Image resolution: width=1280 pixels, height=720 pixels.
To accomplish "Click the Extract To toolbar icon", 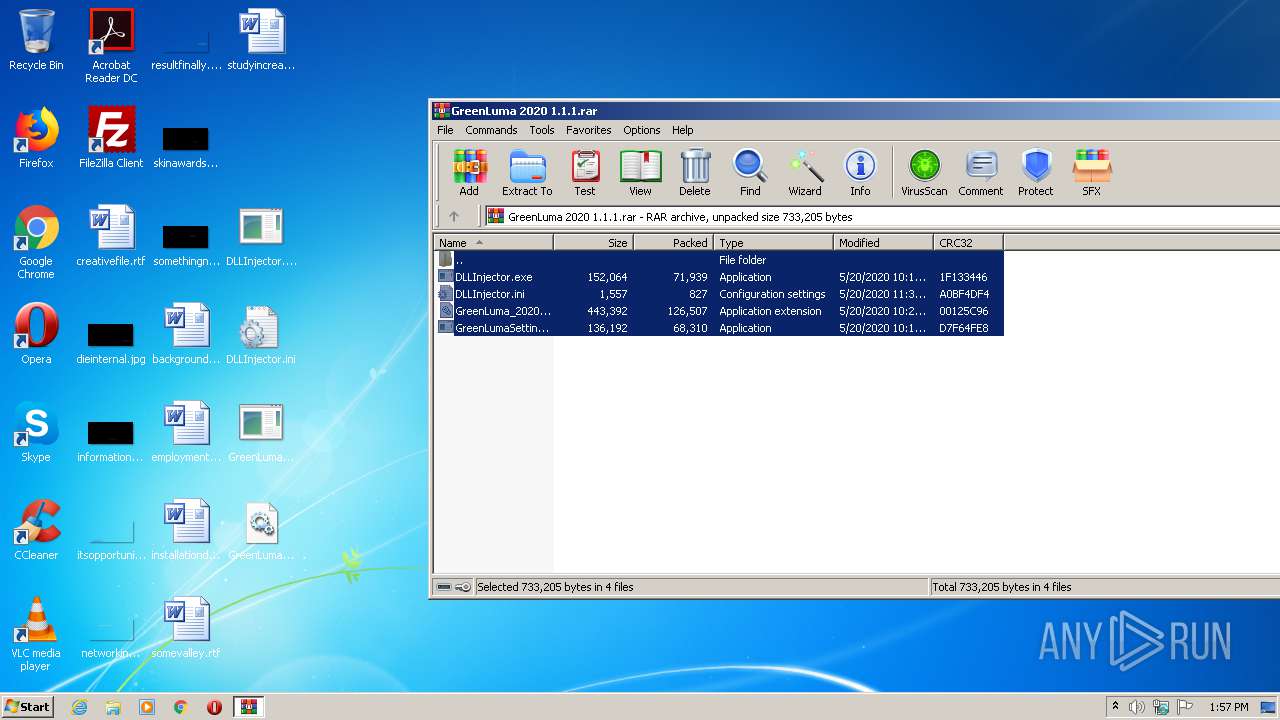I will click(x=527, y=172).
